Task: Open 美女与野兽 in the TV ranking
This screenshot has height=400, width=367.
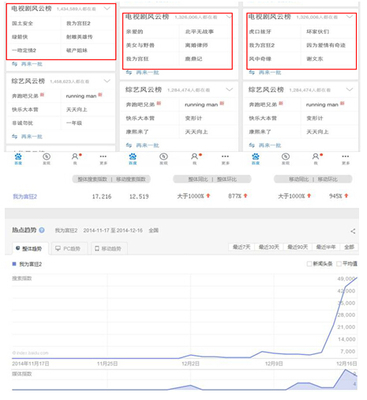Action: coord(140,45)
